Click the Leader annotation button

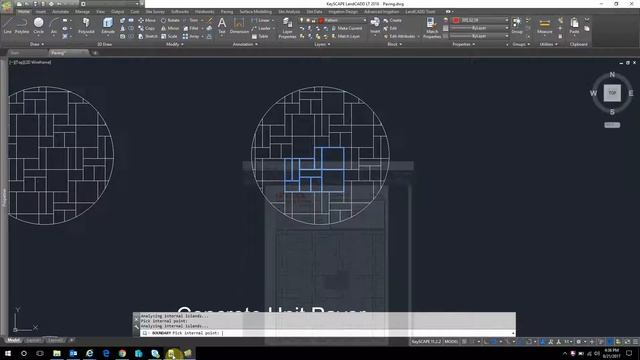pyautogui.click(x=261, y=28)
